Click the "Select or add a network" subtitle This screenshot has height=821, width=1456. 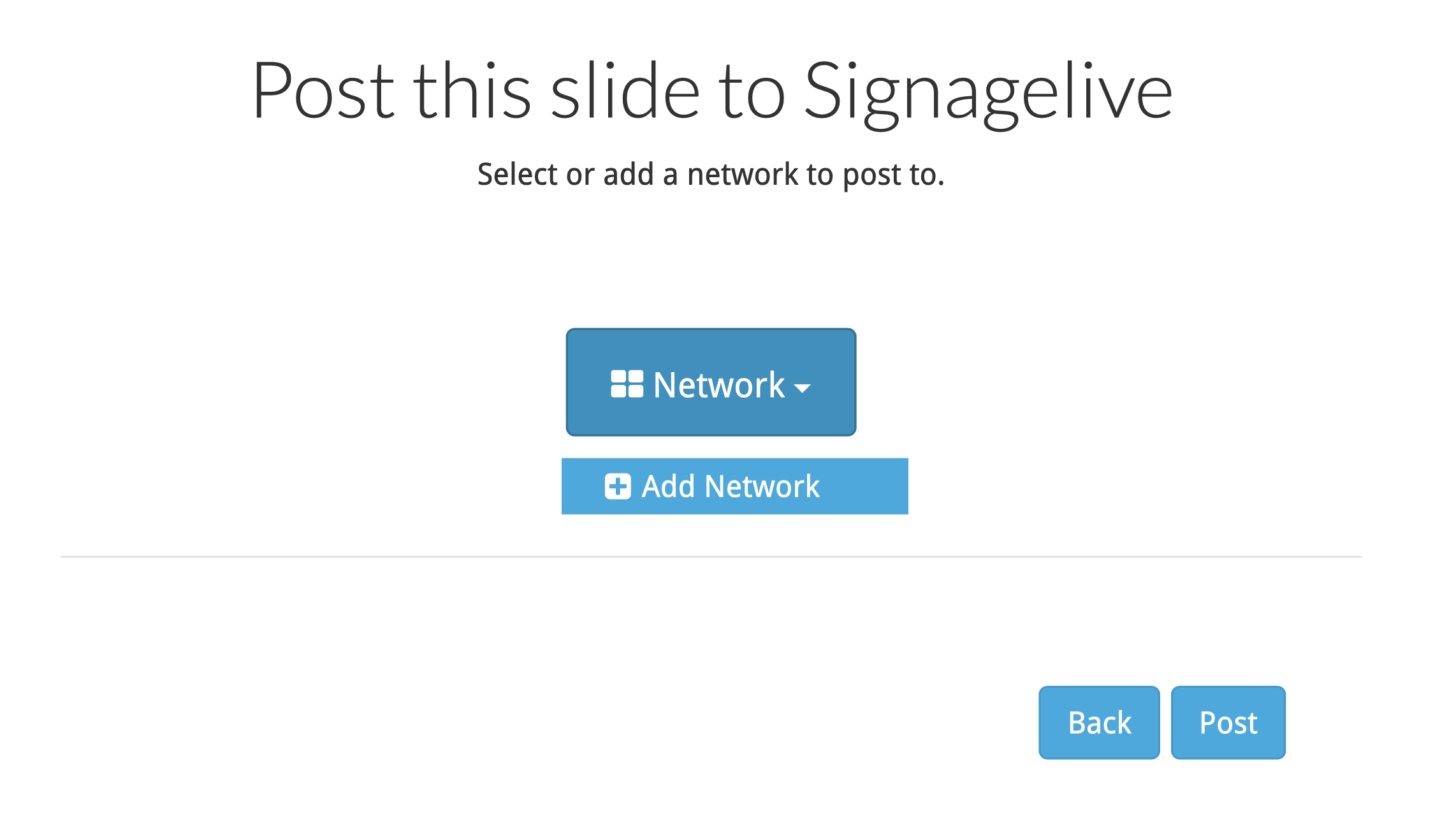[x=711, y=174]
